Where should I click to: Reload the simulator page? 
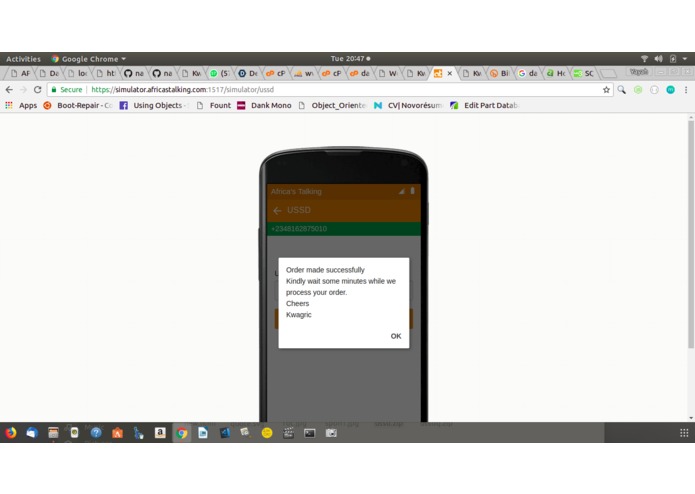point(38,89)
